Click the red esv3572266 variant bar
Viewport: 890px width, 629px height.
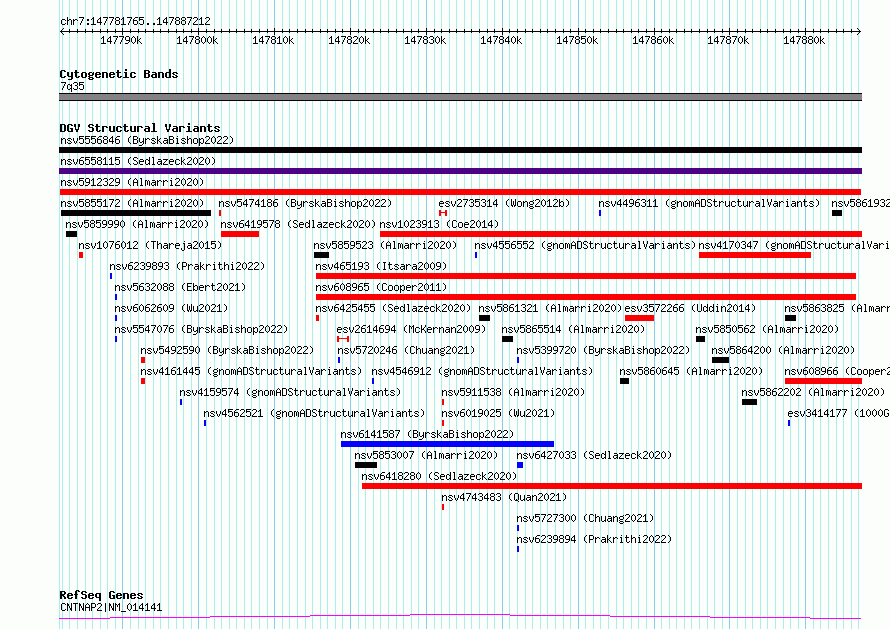(639, 318)
